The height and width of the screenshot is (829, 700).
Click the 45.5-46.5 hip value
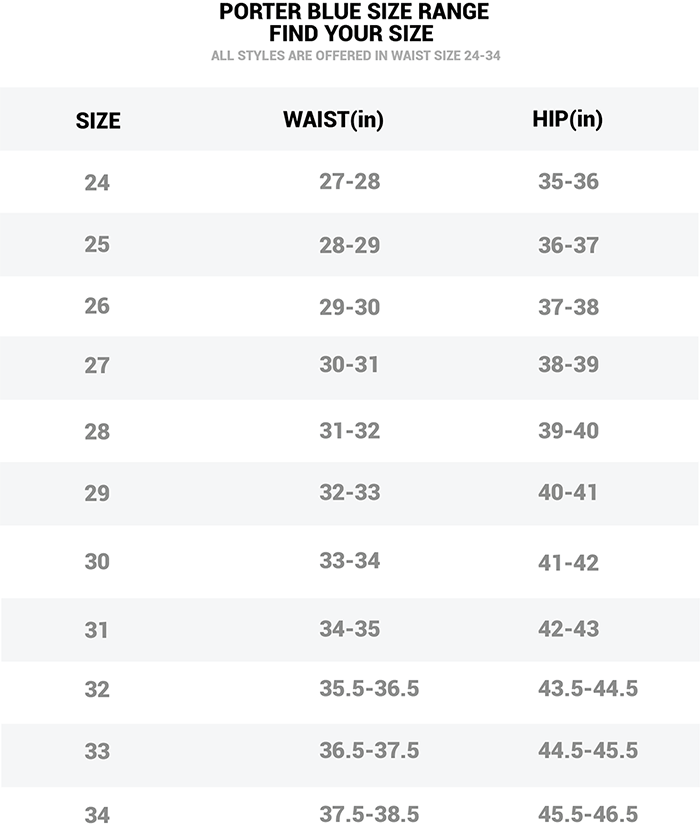(588, 813)
